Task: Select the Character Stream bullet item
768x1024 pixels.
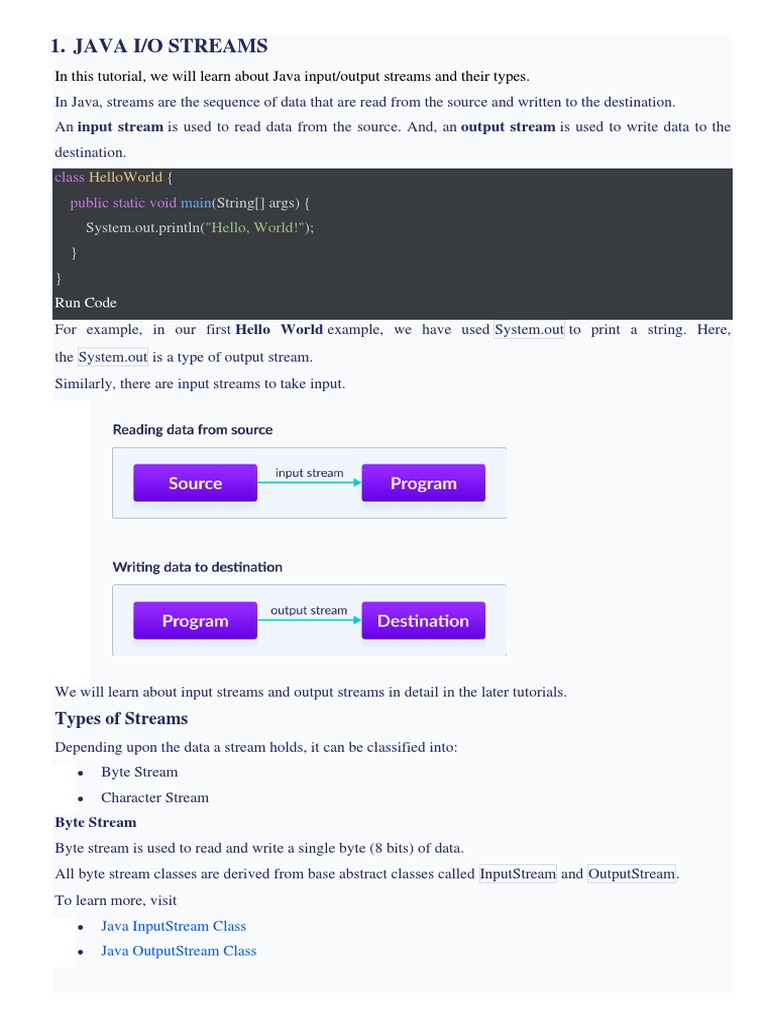Action: point(155,798)
